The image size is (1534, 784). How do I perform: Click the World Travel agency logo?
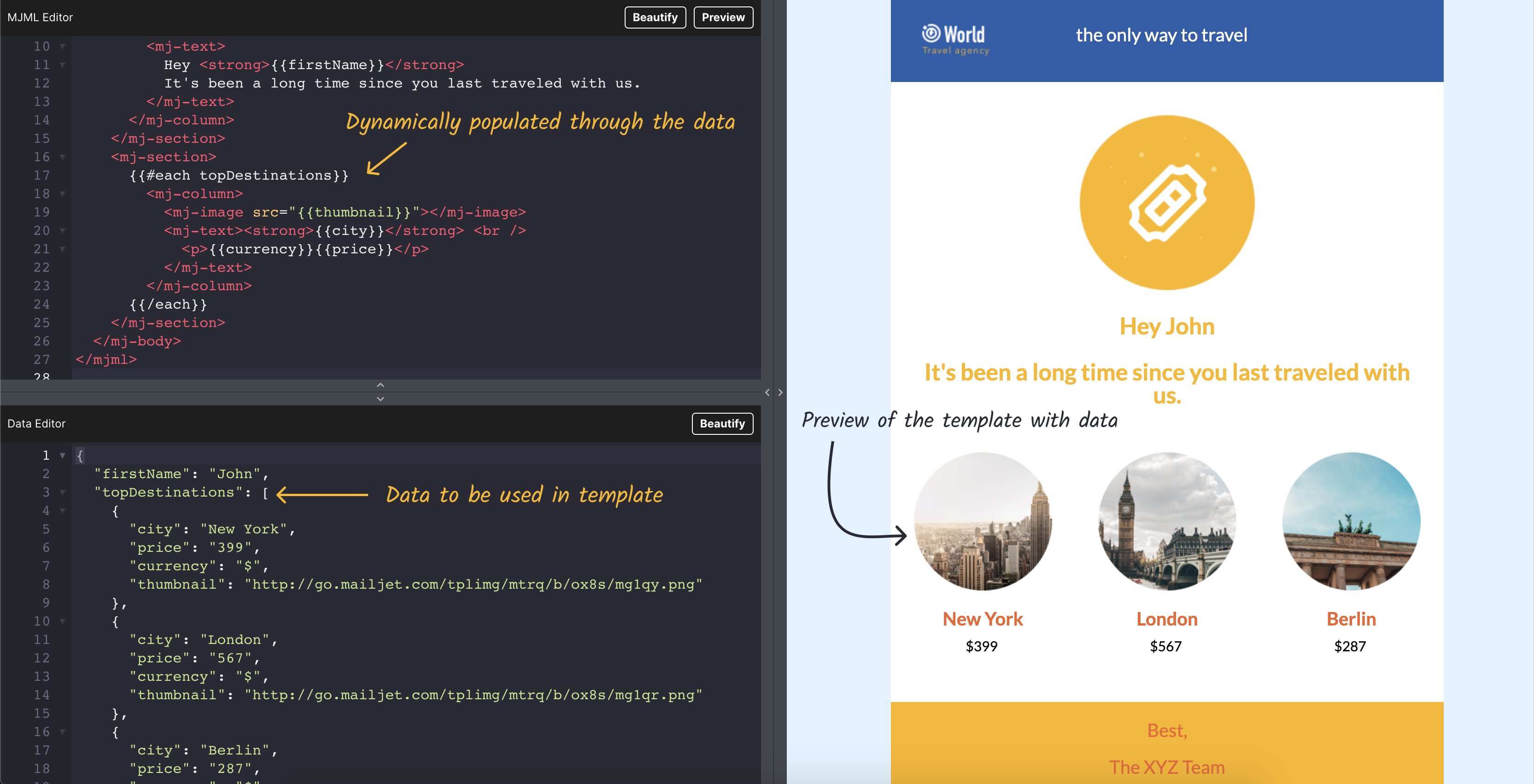pyautogui.click(x=955, y=39)
